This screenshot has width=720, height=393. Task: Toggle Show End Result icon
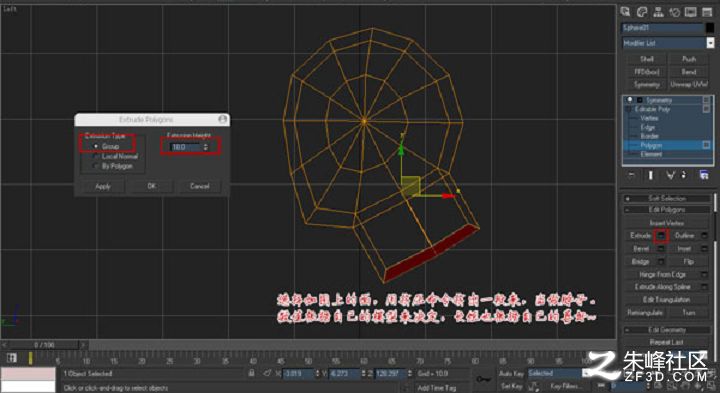[x=651, y=175]
